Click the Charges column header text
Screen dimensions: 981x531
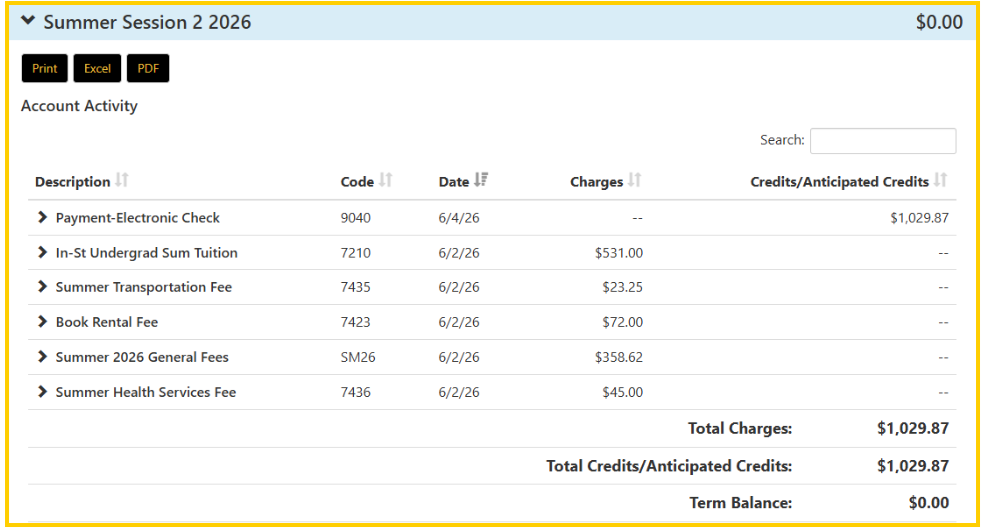click(x=596, y=182)
